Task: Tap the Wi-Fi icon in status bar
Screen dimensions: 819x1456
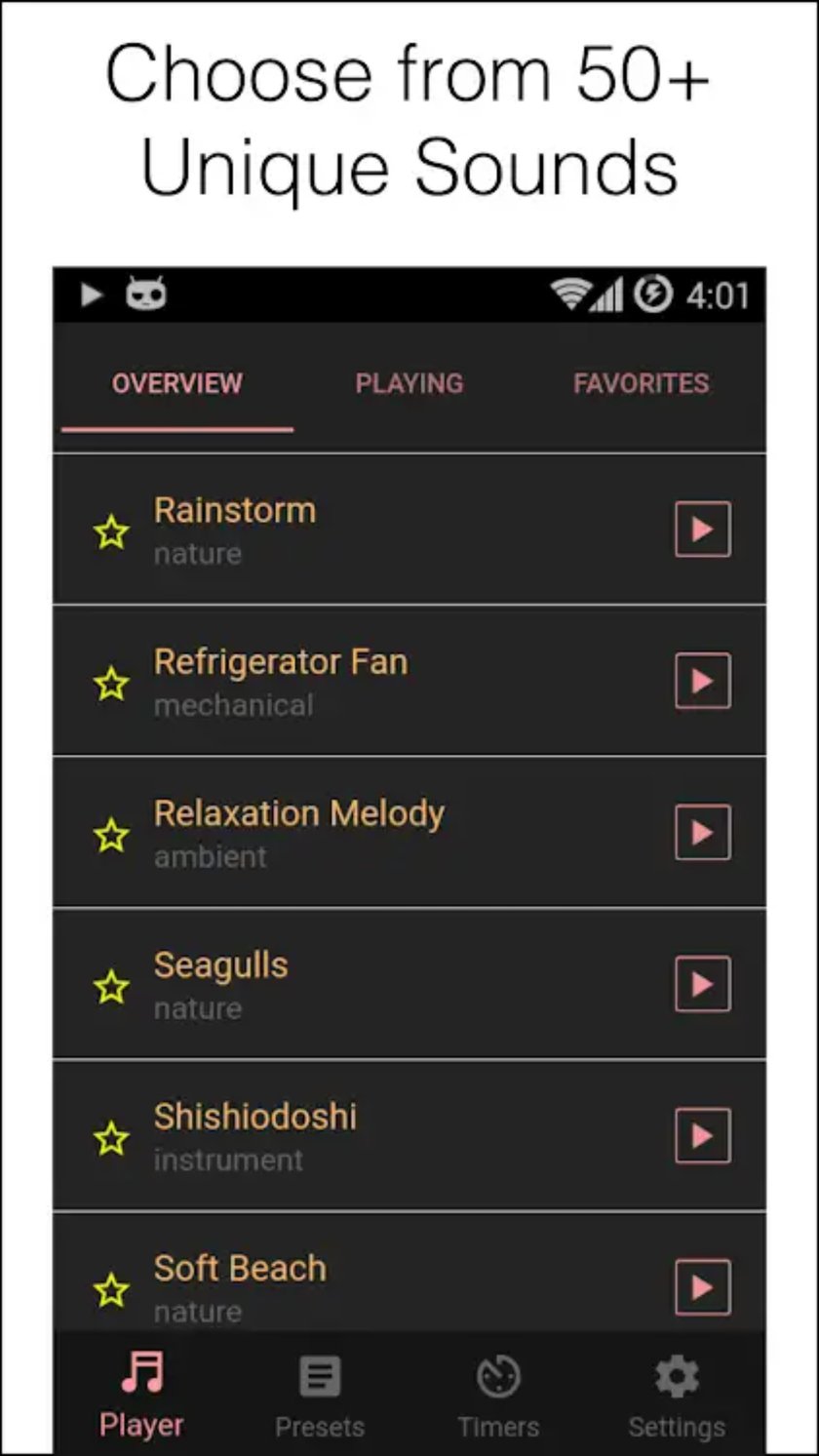Action: coord(569,294)
